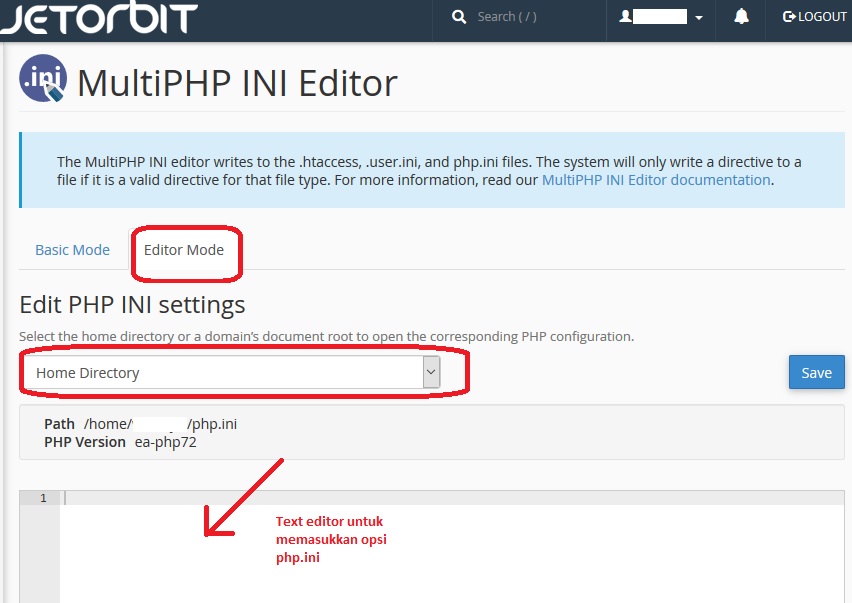Open MultiPHP INI Editor documentation link
852x603 pixels.
(x=656, y=180)
